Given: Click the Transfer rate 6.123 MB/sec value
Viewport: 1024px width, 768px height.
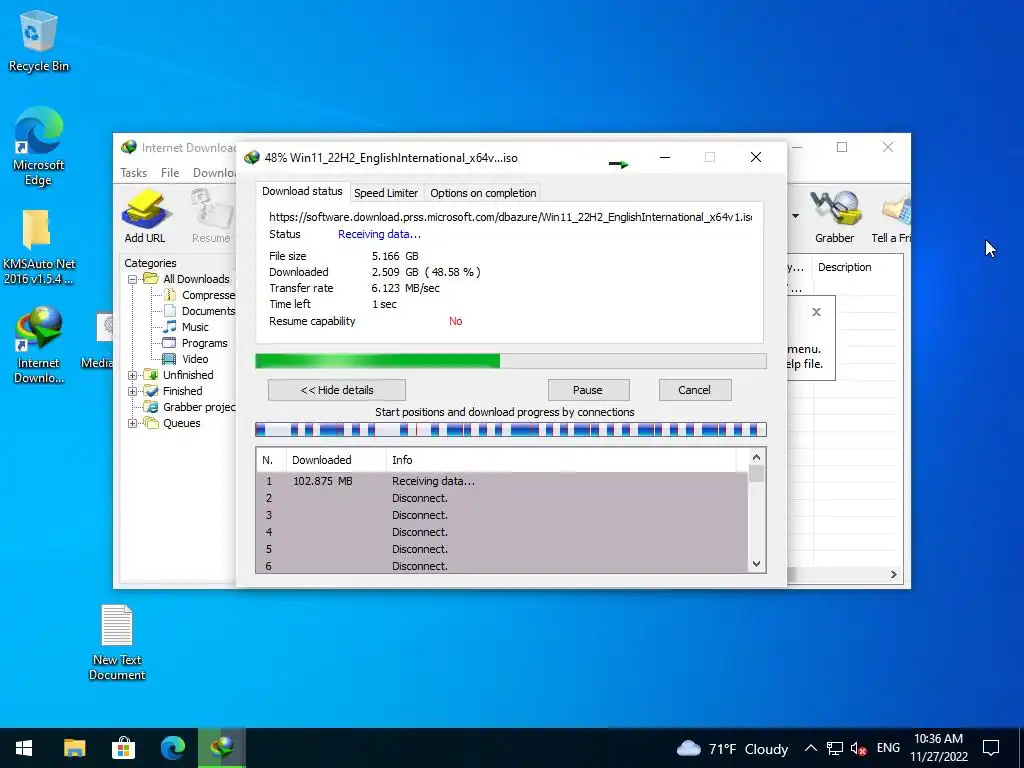Looking at the screenshot, I should point(405,288).
